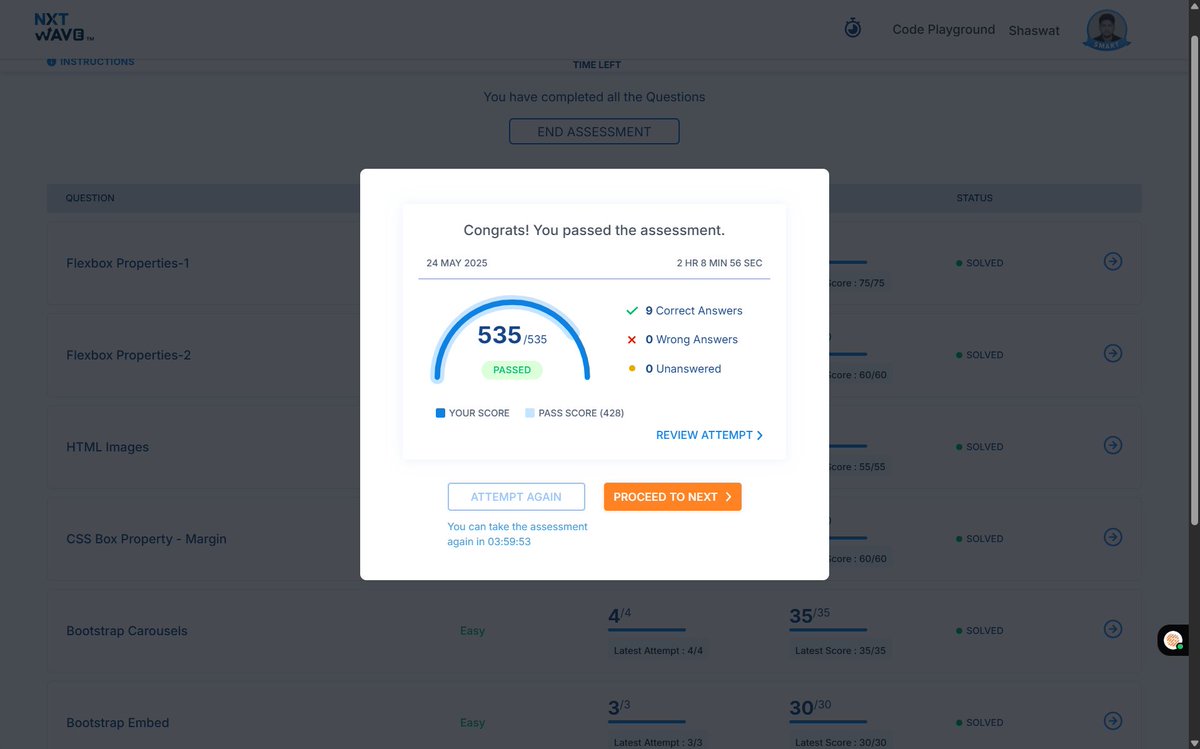Click the End Assessment button

pyautogui.click(x=594, y=131)
